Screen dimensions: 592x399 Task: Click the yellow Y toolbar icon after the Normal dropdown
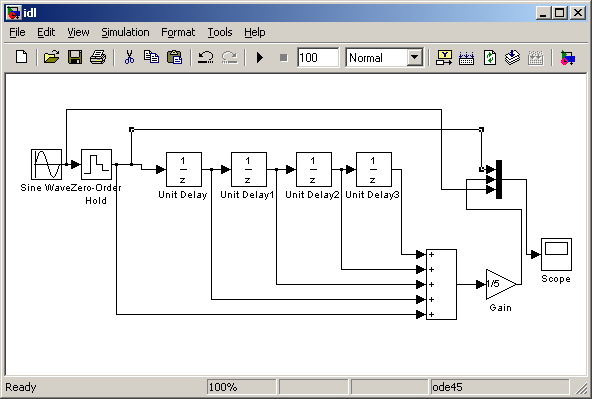[x=444, y=58]
